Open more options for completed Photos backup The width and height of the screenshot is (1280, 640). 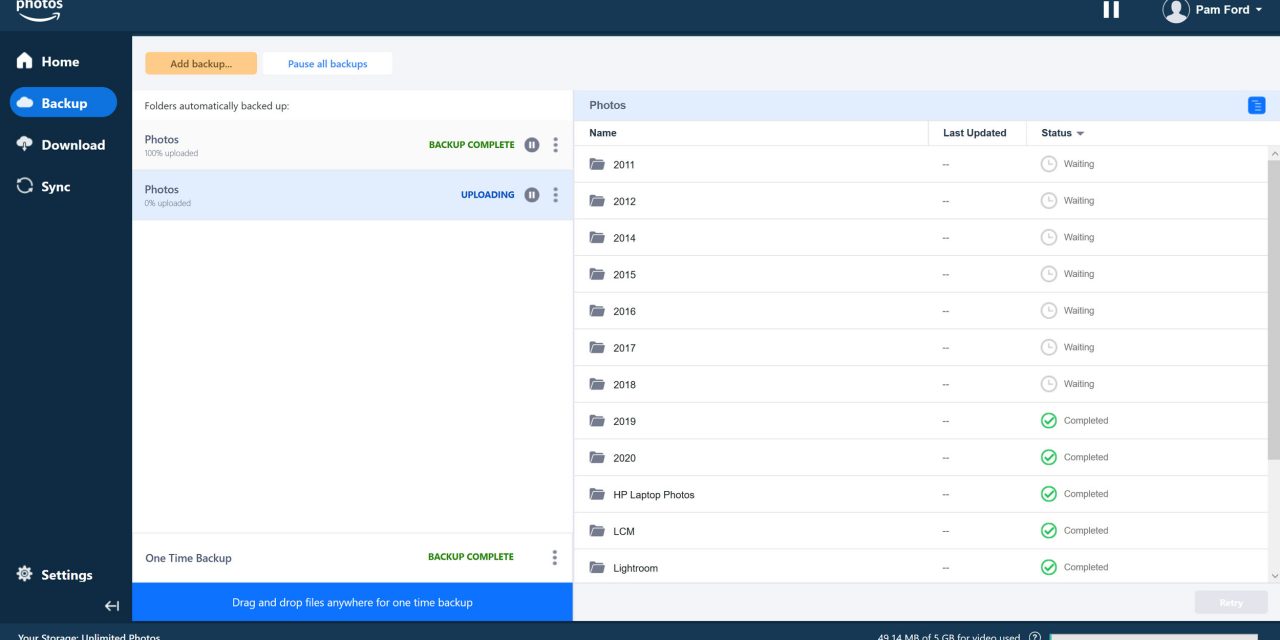coord(556,145)
